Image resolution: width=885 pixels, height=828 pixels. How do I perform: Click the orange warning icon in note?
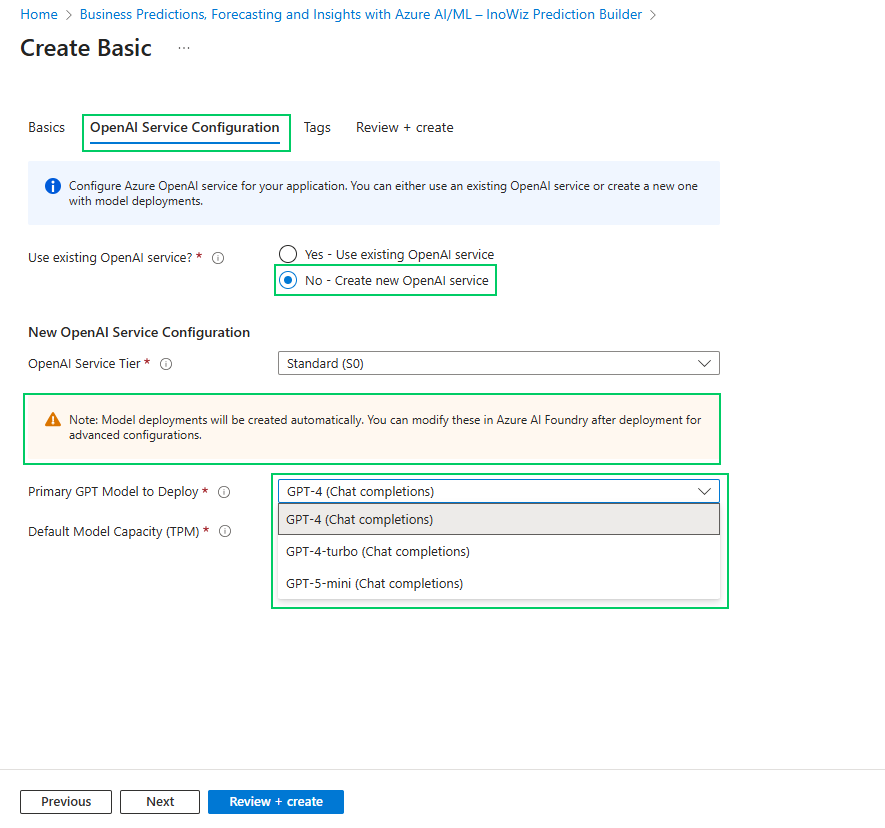53,420
